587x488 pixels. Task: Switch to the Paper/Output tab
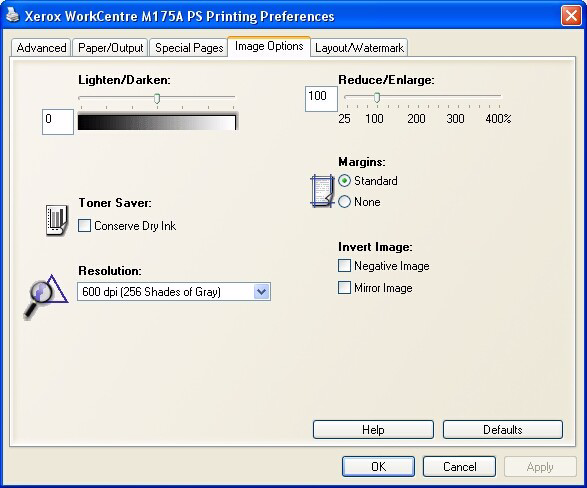pyautogui.click(x=110, y=48)
